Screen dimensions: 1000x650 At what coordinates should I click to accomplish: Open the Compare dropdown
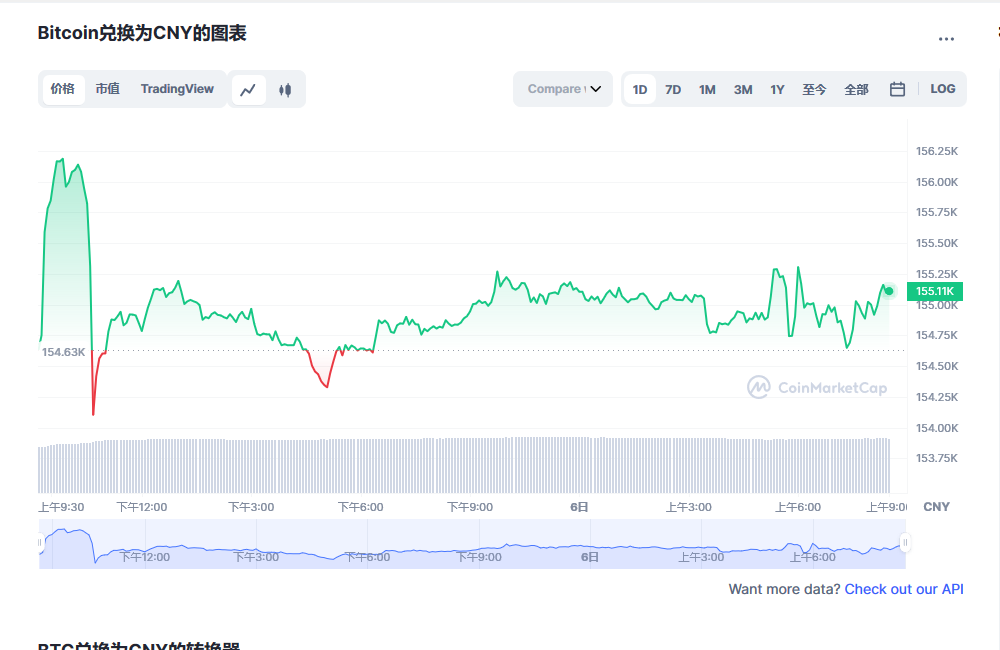[x=563, y=89]
